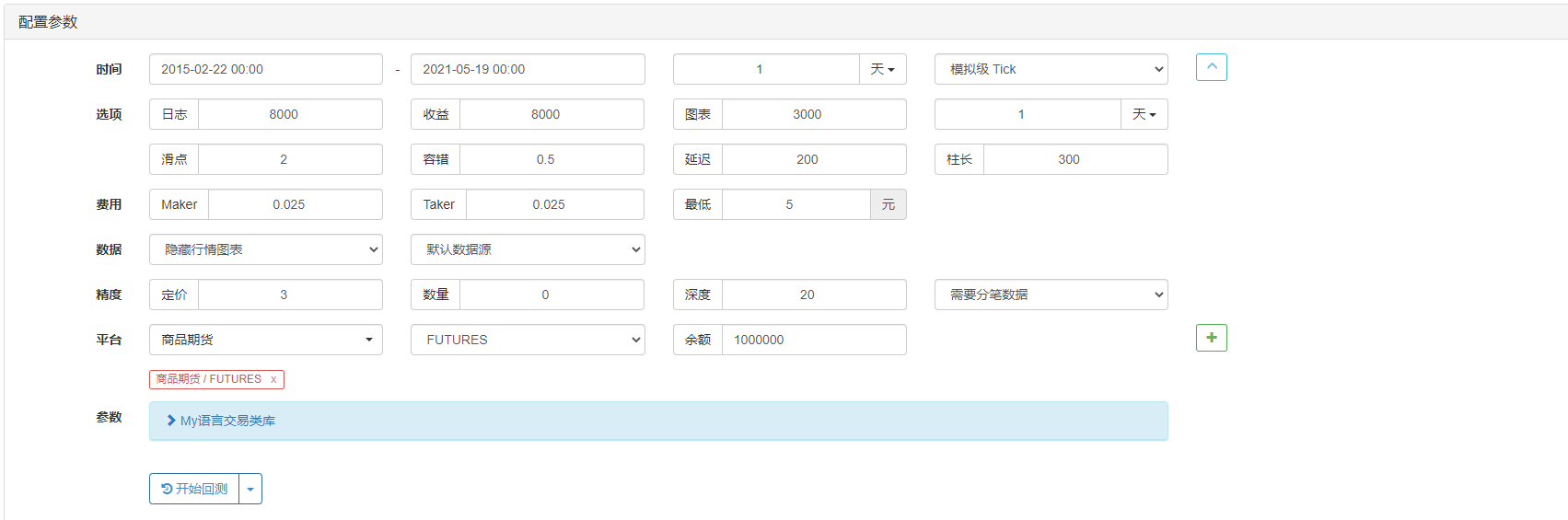Click the 滑点 value field
The height and width of the screenshot is (520, 1568).
[290, 159]
